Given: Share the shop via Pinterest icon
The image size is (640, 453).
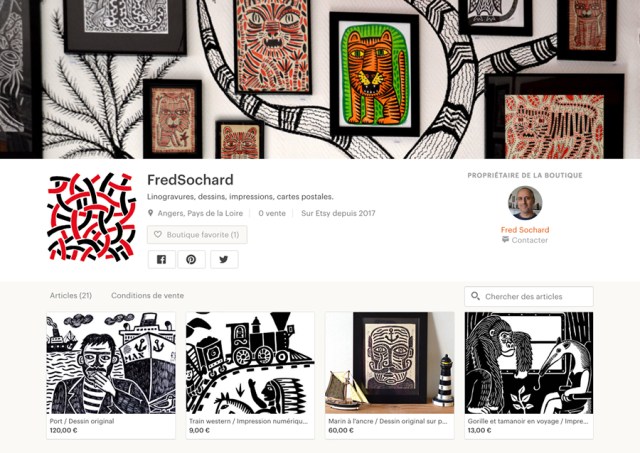Looking at the screenshot, I should click(191, 260).
